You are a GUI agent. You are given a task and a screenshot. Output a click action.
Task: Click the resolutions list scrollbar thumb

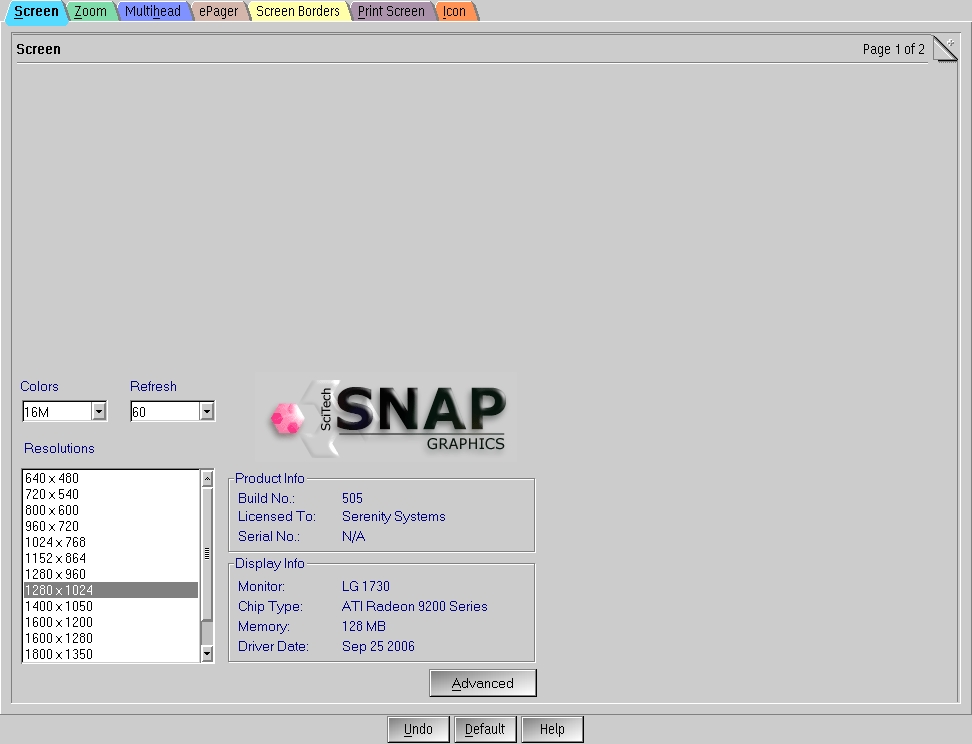click(207, 553)
